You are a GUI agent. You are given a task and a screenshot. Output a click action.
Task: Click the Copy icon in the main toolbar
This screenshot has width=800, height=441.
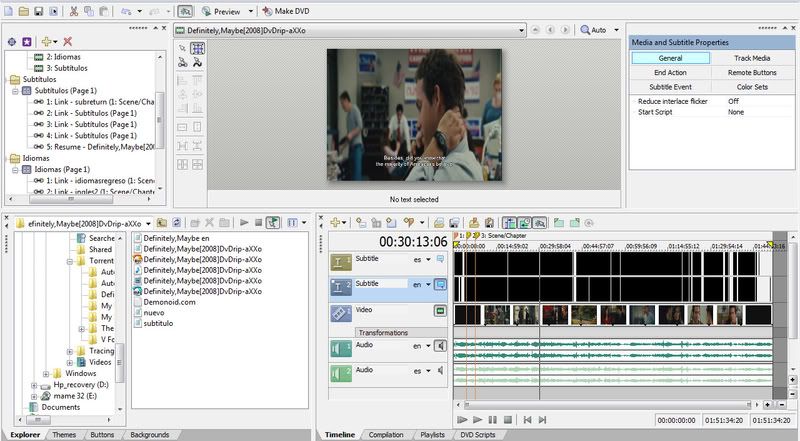pyautogui.click(x=89, y=11)
